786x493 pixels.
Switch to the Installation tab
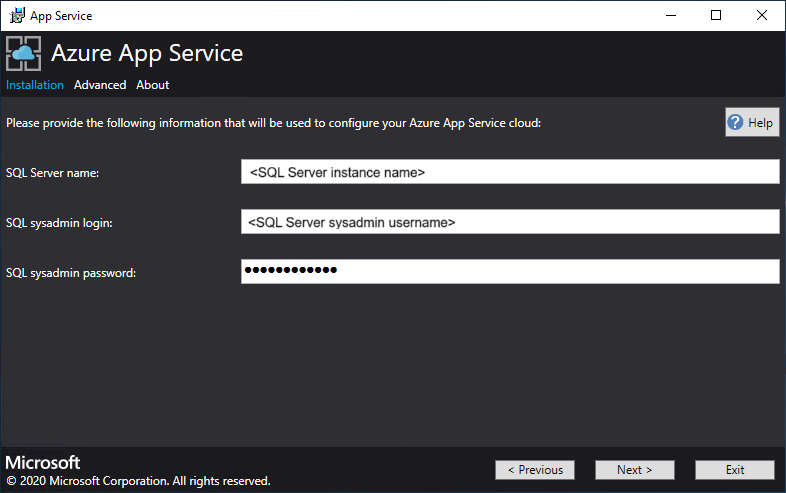35,85
